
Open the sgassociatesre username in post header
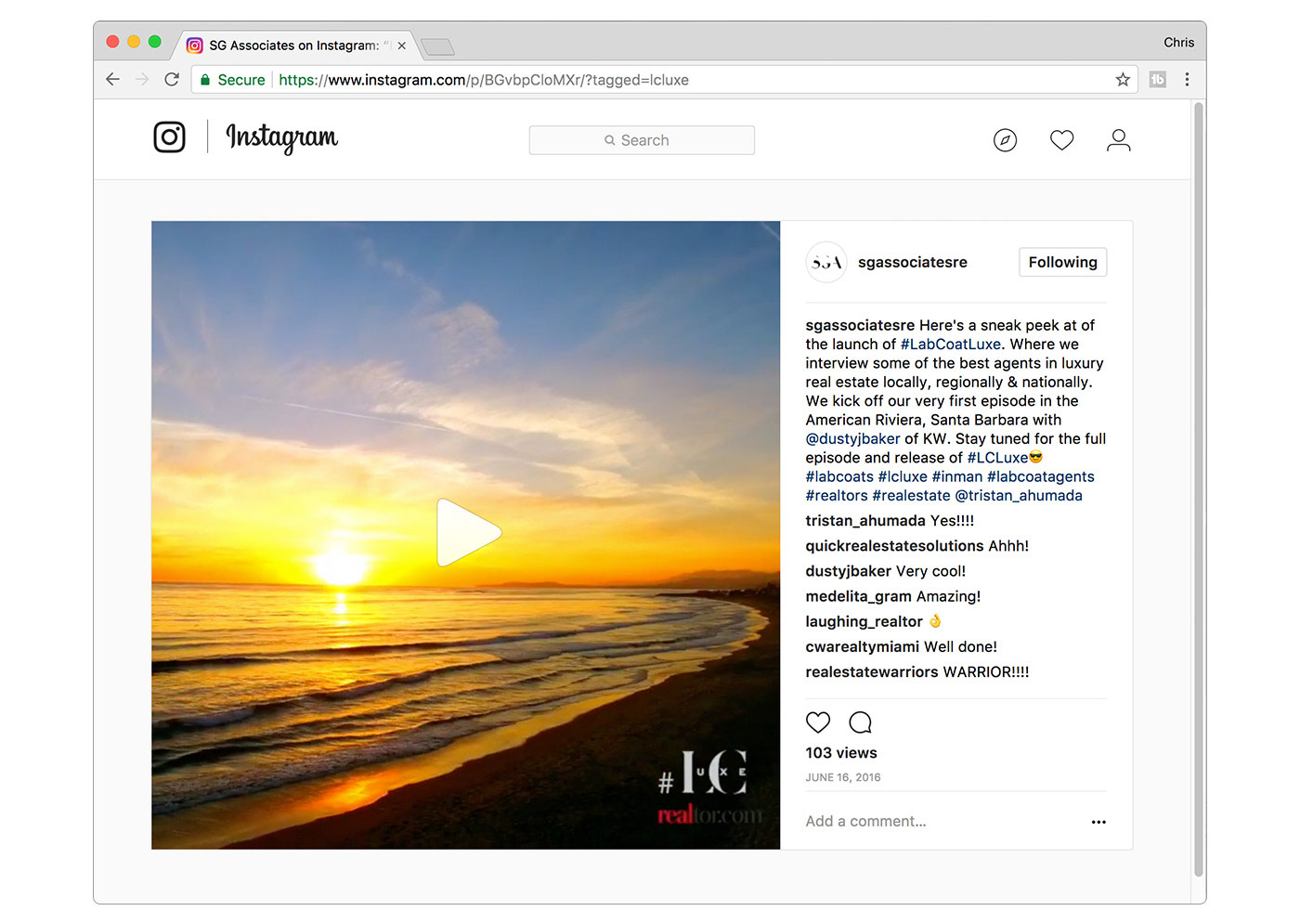click(x=913, y=262)
